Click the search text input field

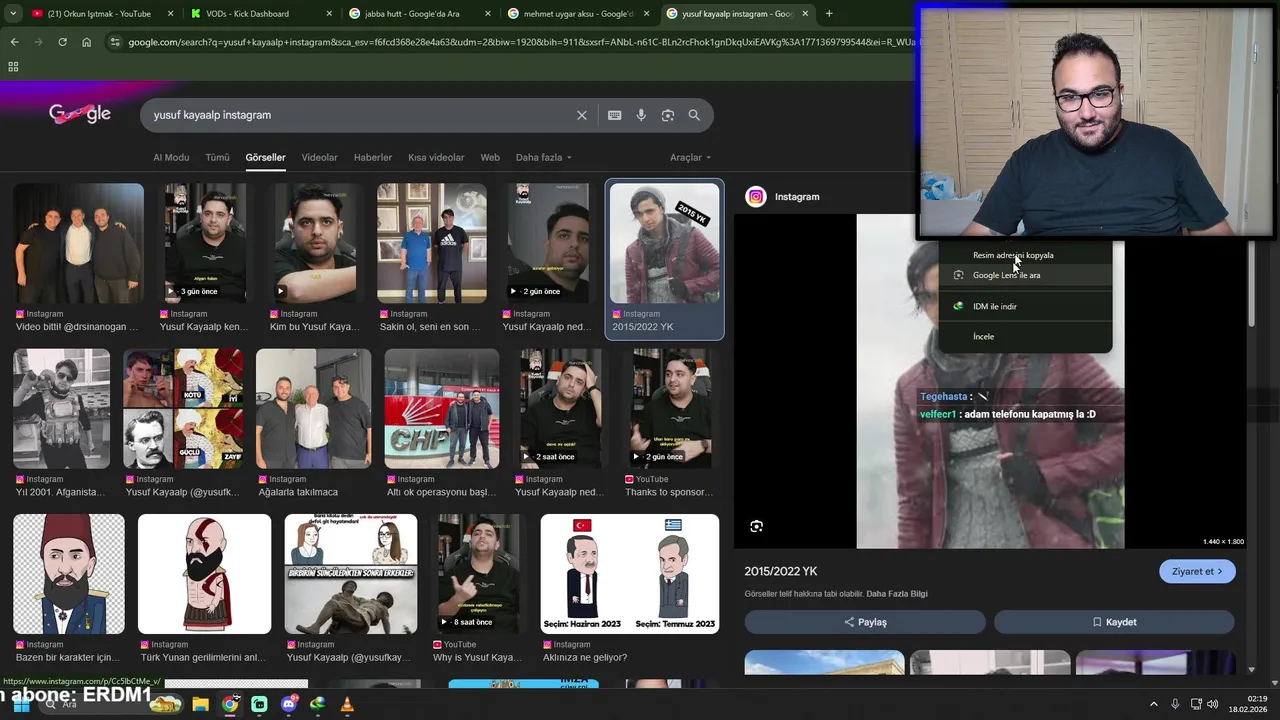point(360,115)
